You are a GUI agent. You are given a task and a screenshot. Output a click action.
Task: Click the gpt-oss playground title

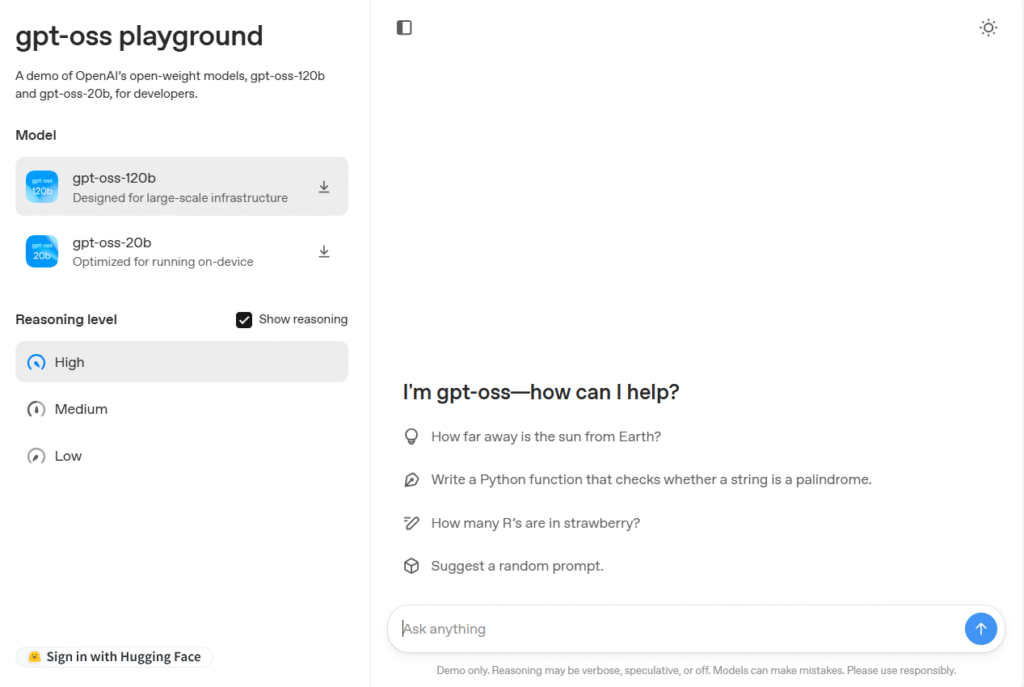point(139,36)
